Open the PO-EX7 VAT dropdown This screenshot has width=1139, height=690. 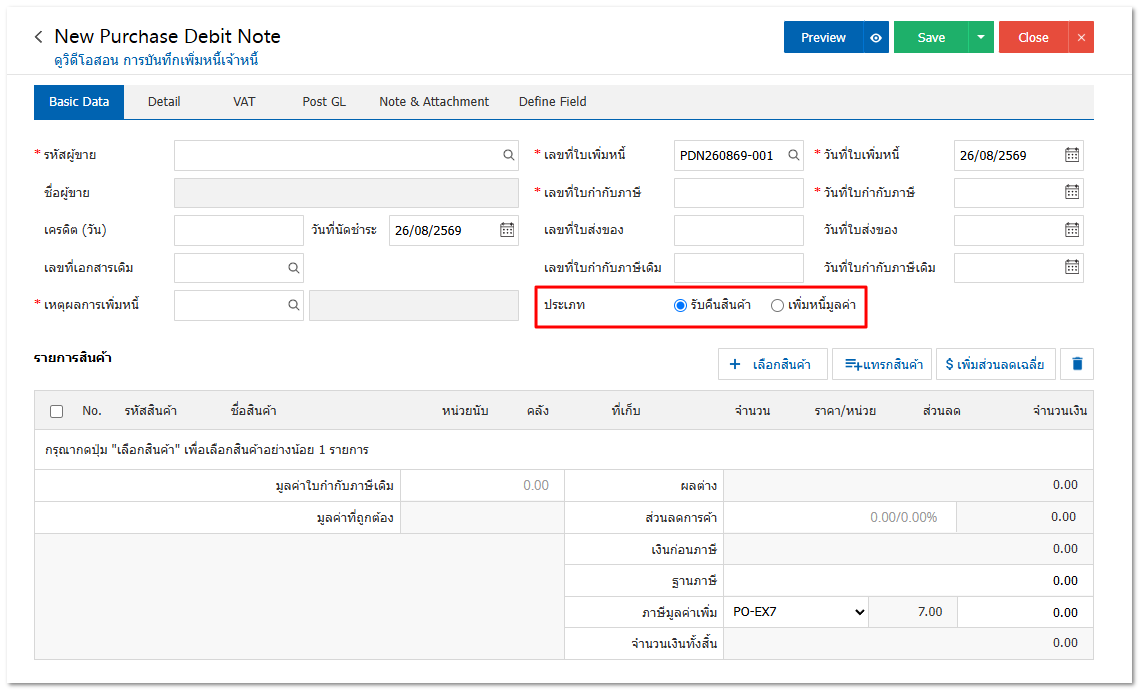coord(797,612)
